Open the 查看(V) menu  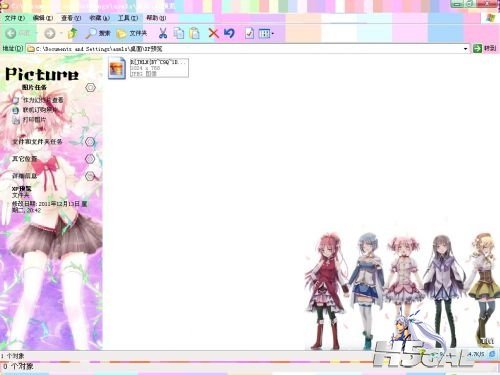point(71,18)
